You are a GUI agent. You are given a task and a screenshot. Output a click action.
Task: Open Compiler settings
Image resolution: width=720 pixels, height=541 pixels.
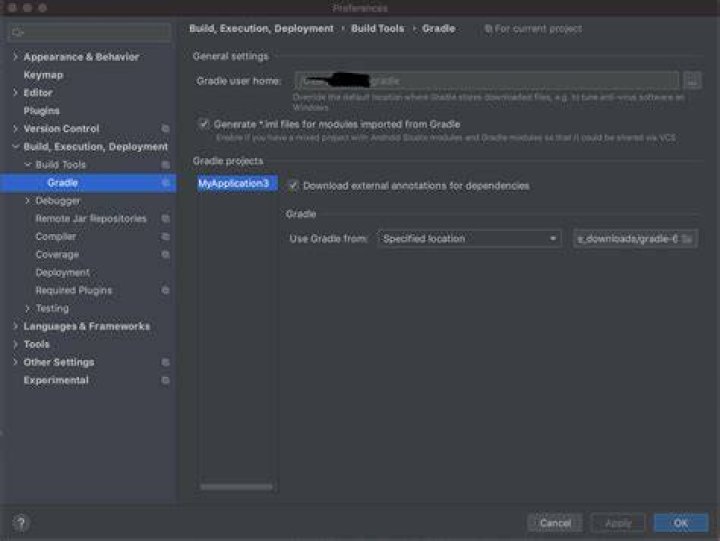coord(56,237)
